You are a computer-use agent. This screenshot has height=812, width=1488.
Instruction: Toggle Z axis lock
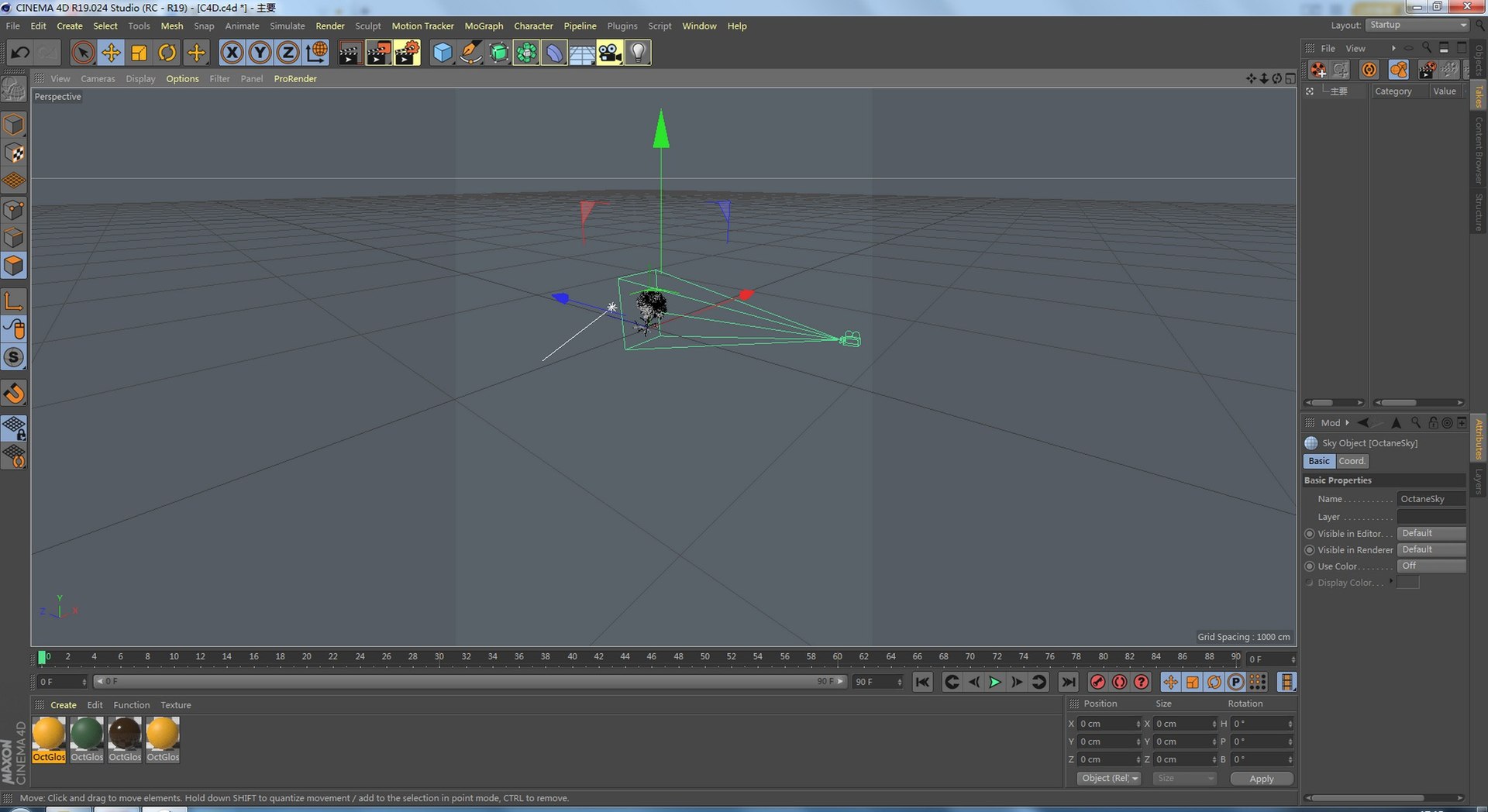point(288,53)
